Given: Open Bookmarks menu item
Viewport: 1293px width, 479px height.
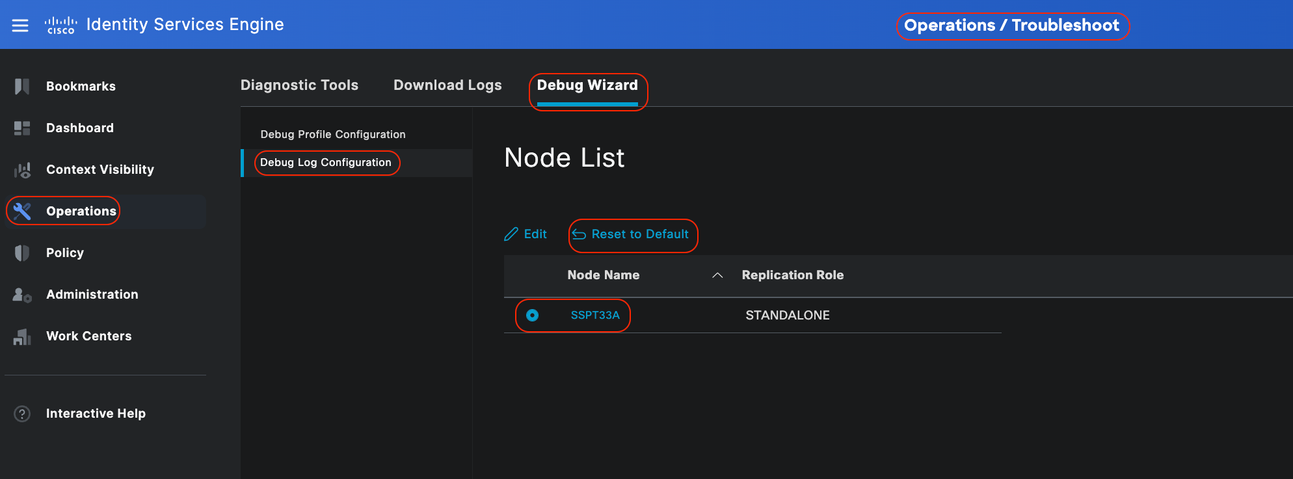Looking at the screenshot, I should coord(81,86).
